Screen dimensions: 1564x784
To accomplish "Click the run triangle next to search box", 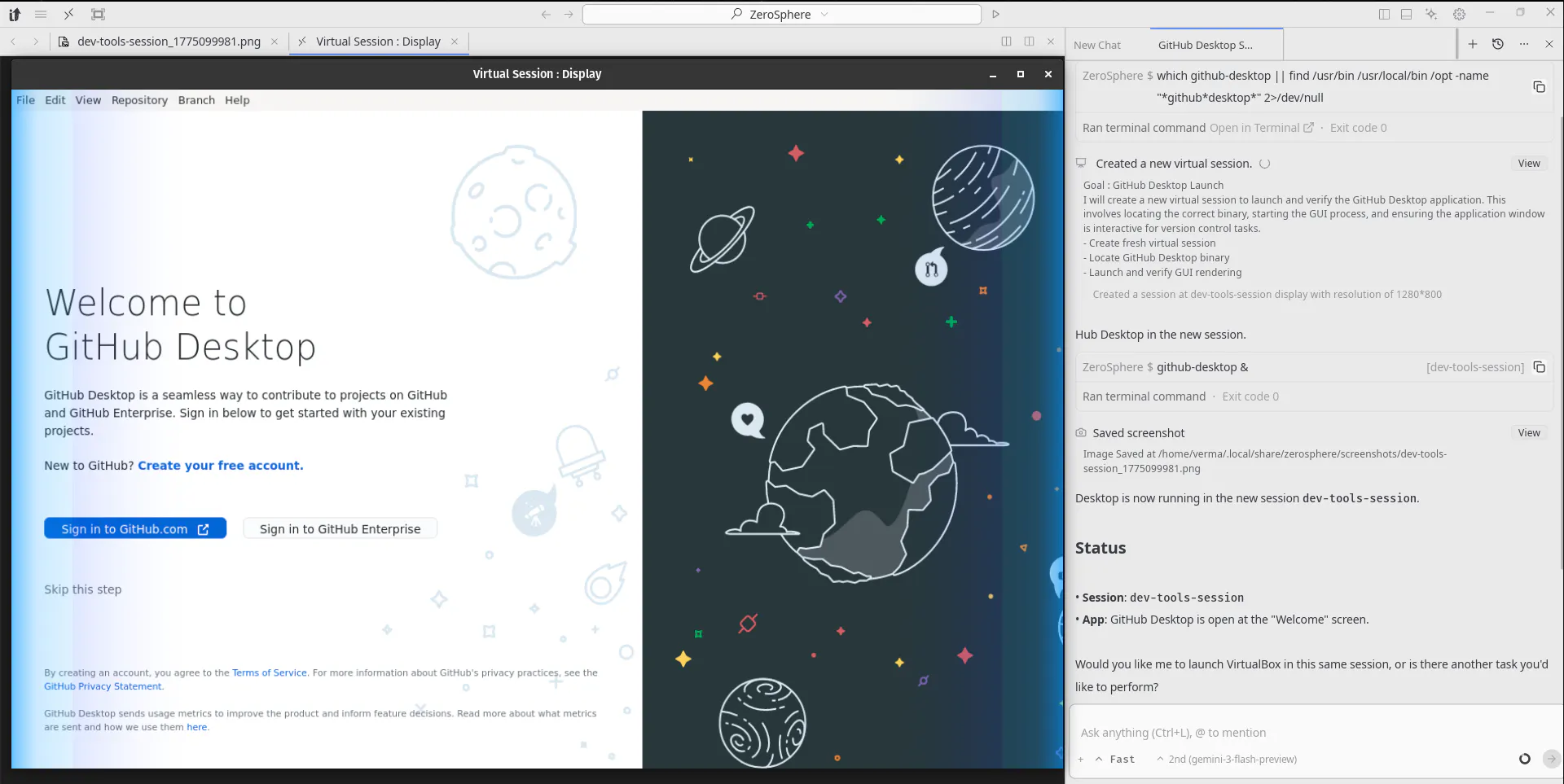I will click(x=995, y=14).
